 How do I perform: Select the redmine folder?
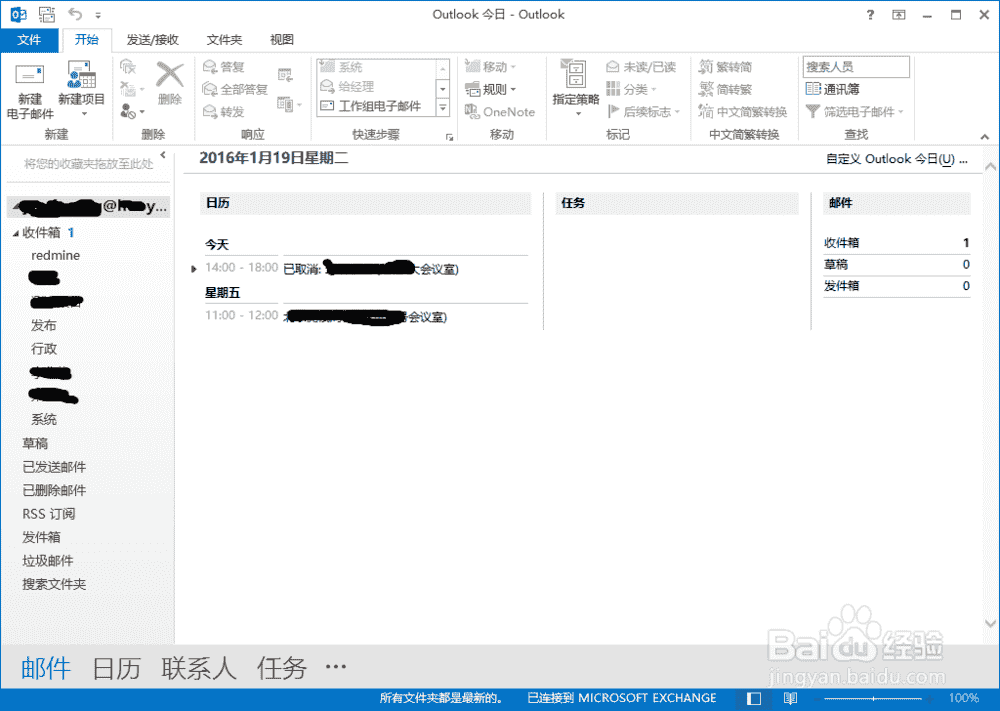point(55,255)
